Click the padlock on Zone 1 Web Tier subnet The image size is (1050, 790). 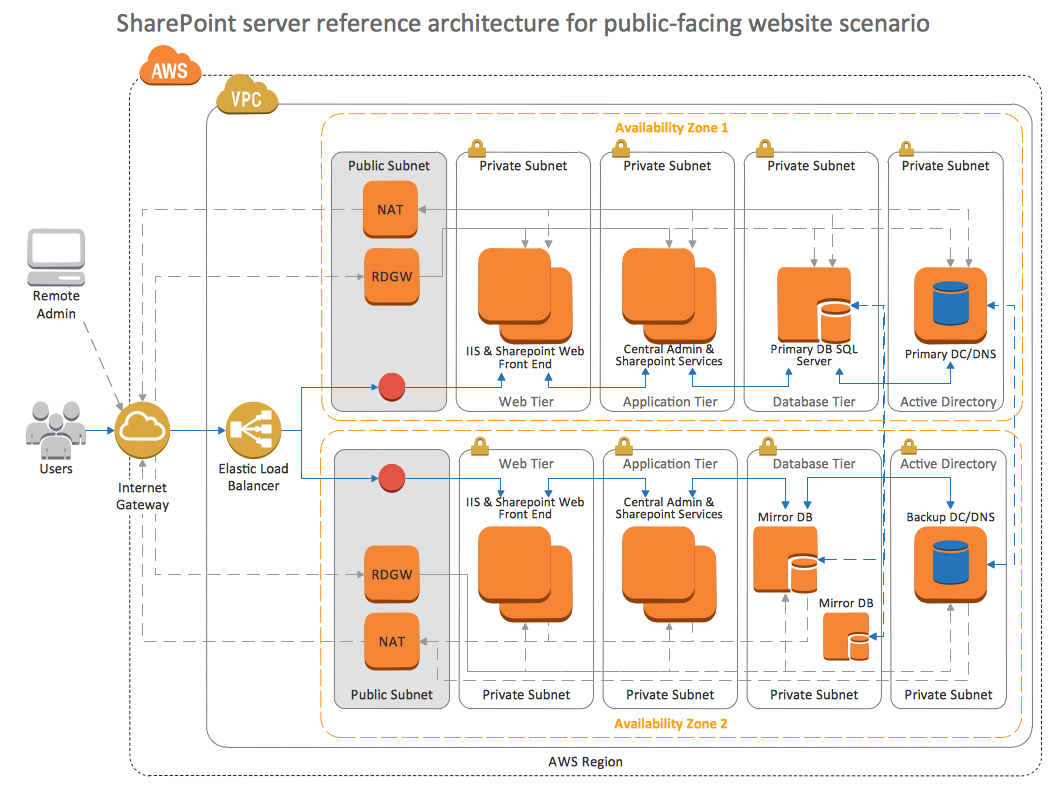click(477, 148)
